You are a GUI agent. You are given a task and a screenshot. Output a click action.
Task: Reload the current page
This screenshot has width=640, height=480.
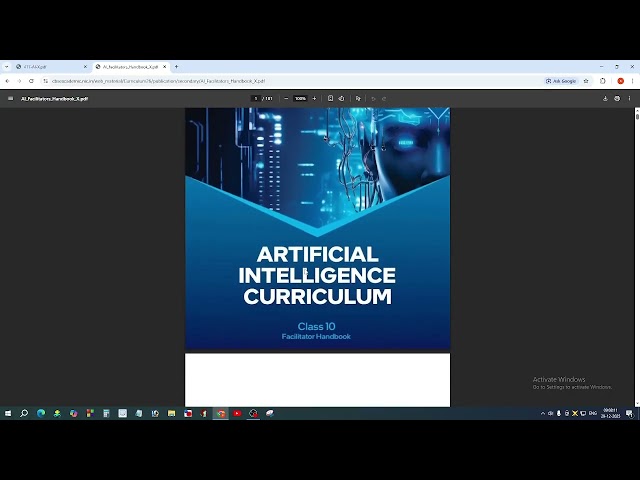[31, 81]
